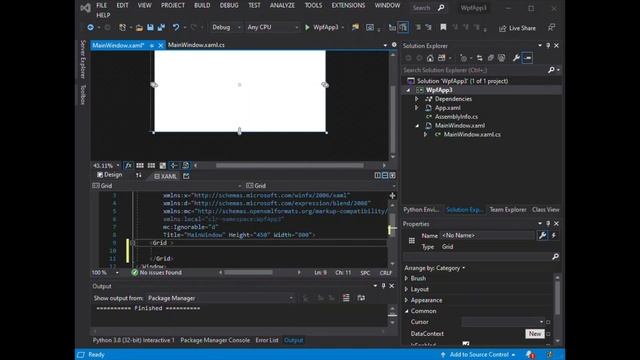
Task: Click the Properties search magnifier icon
Action: 555,257
